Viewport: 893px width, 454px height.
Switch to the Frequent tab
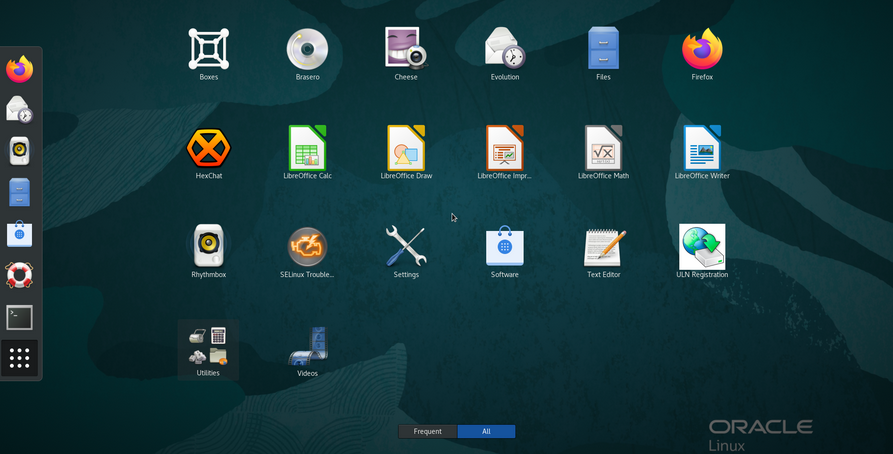pos(428,431)
